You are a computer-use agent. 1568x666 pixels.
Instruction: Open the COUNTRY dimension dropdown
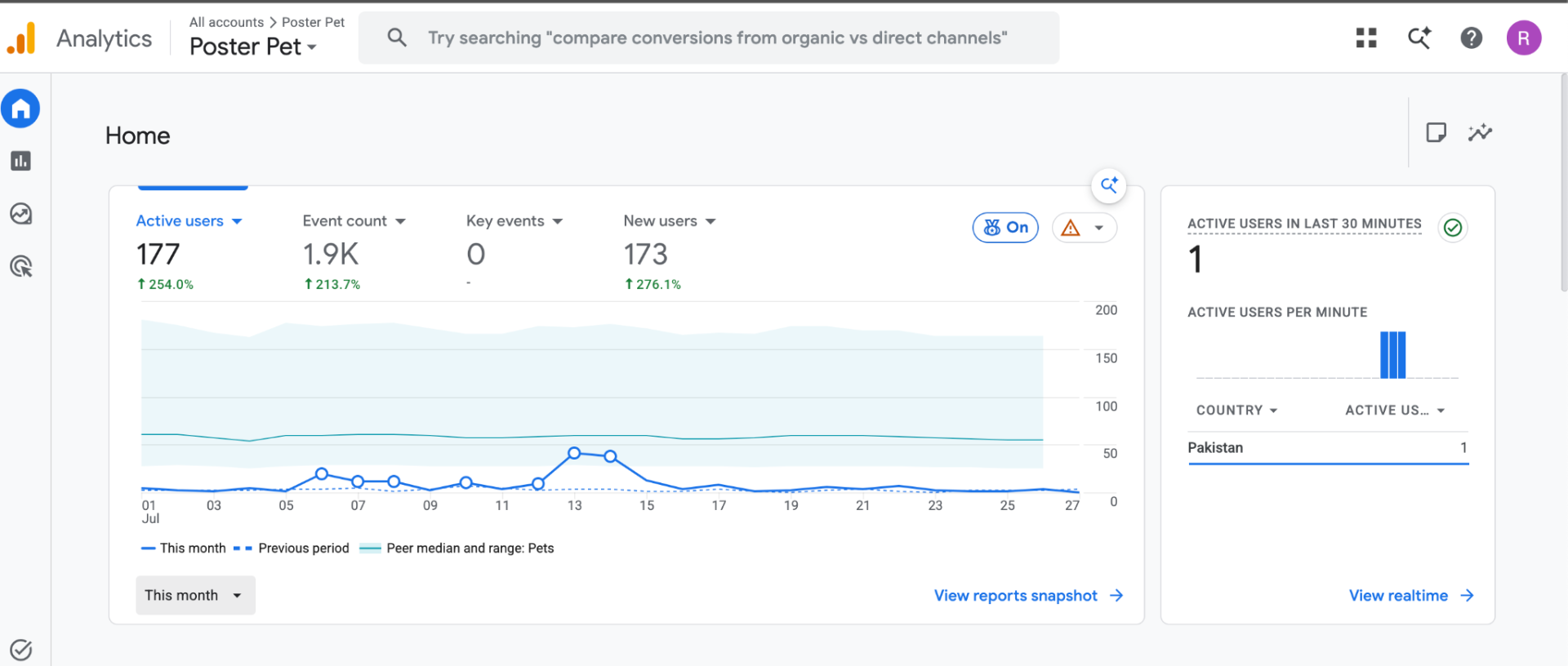tap(1236, 411)
